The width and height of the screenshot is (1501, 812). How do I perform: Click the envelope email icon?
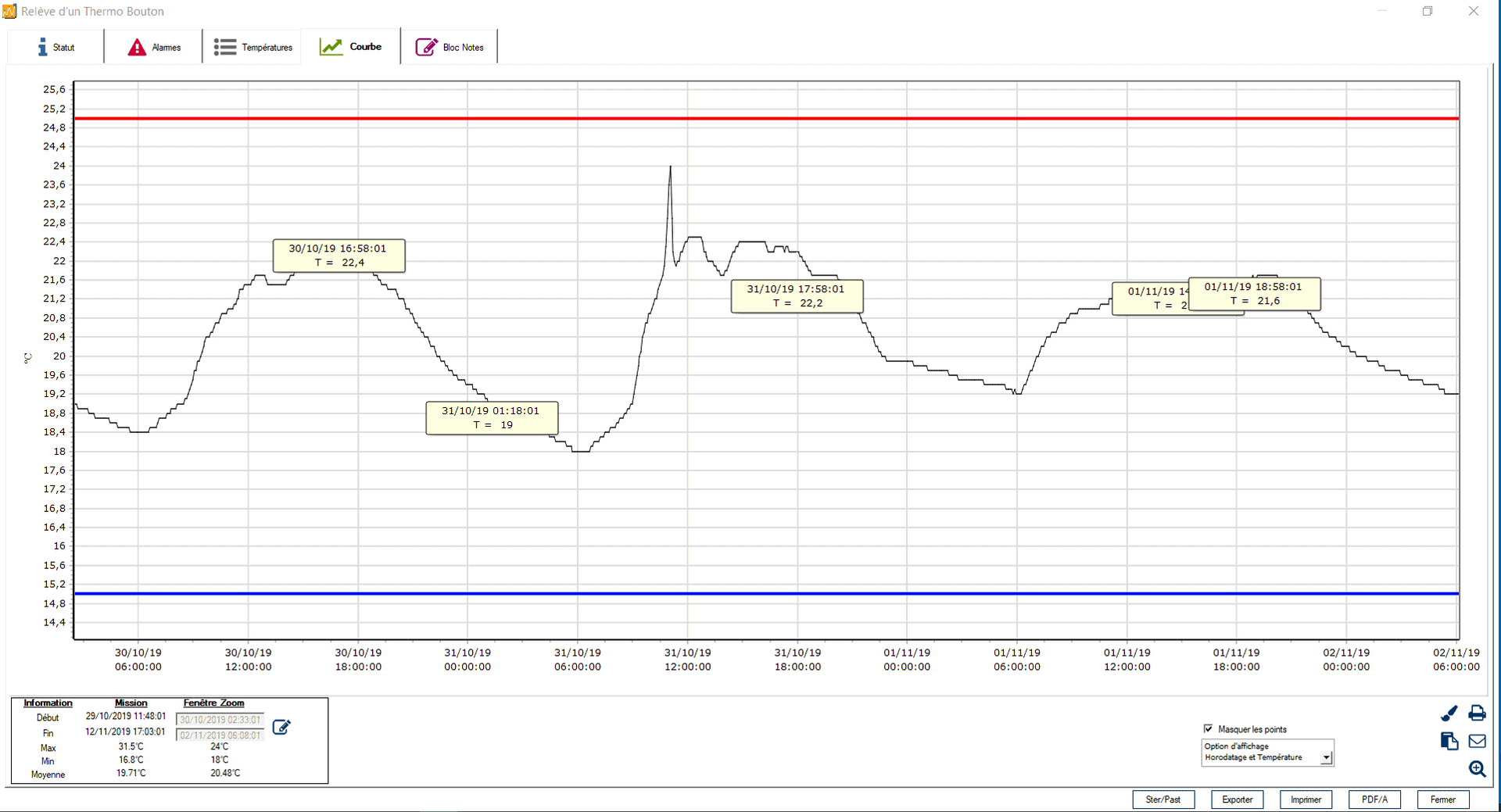point(1477,741)
